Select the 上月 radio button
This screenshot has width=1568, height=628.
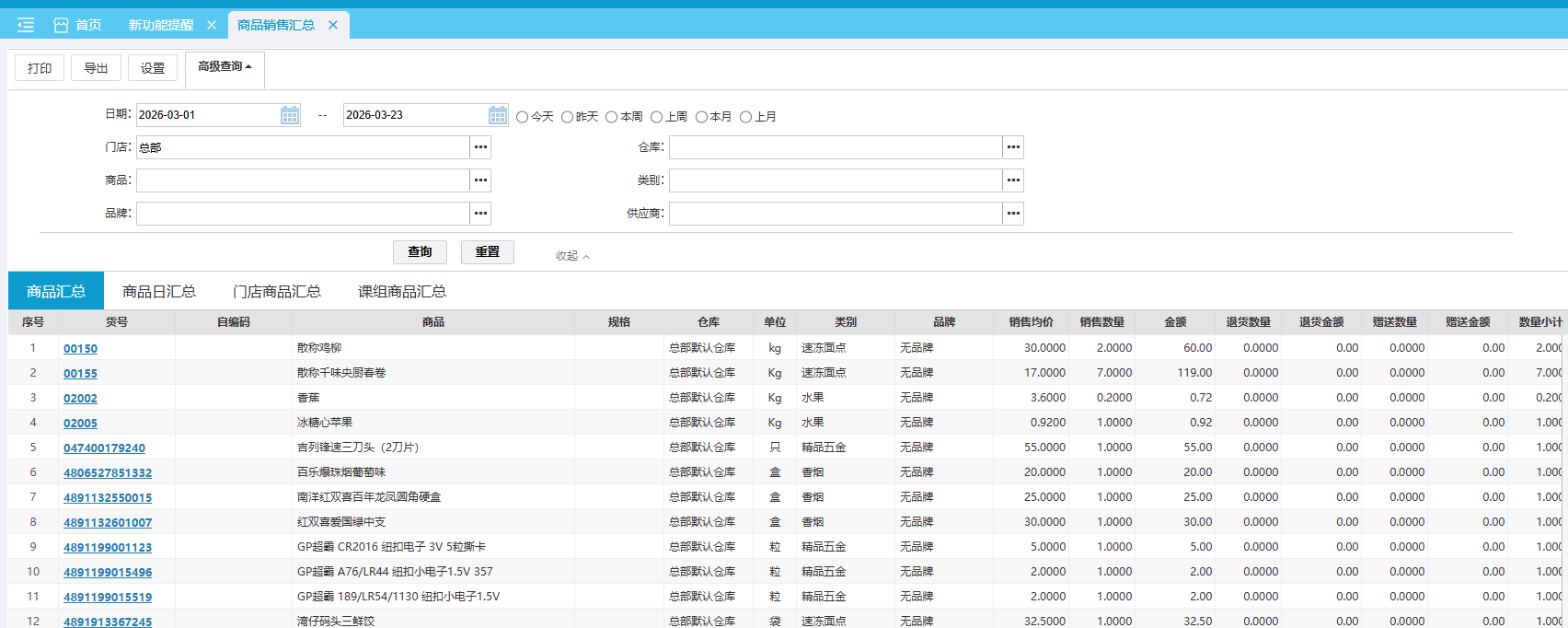(746, 117)
